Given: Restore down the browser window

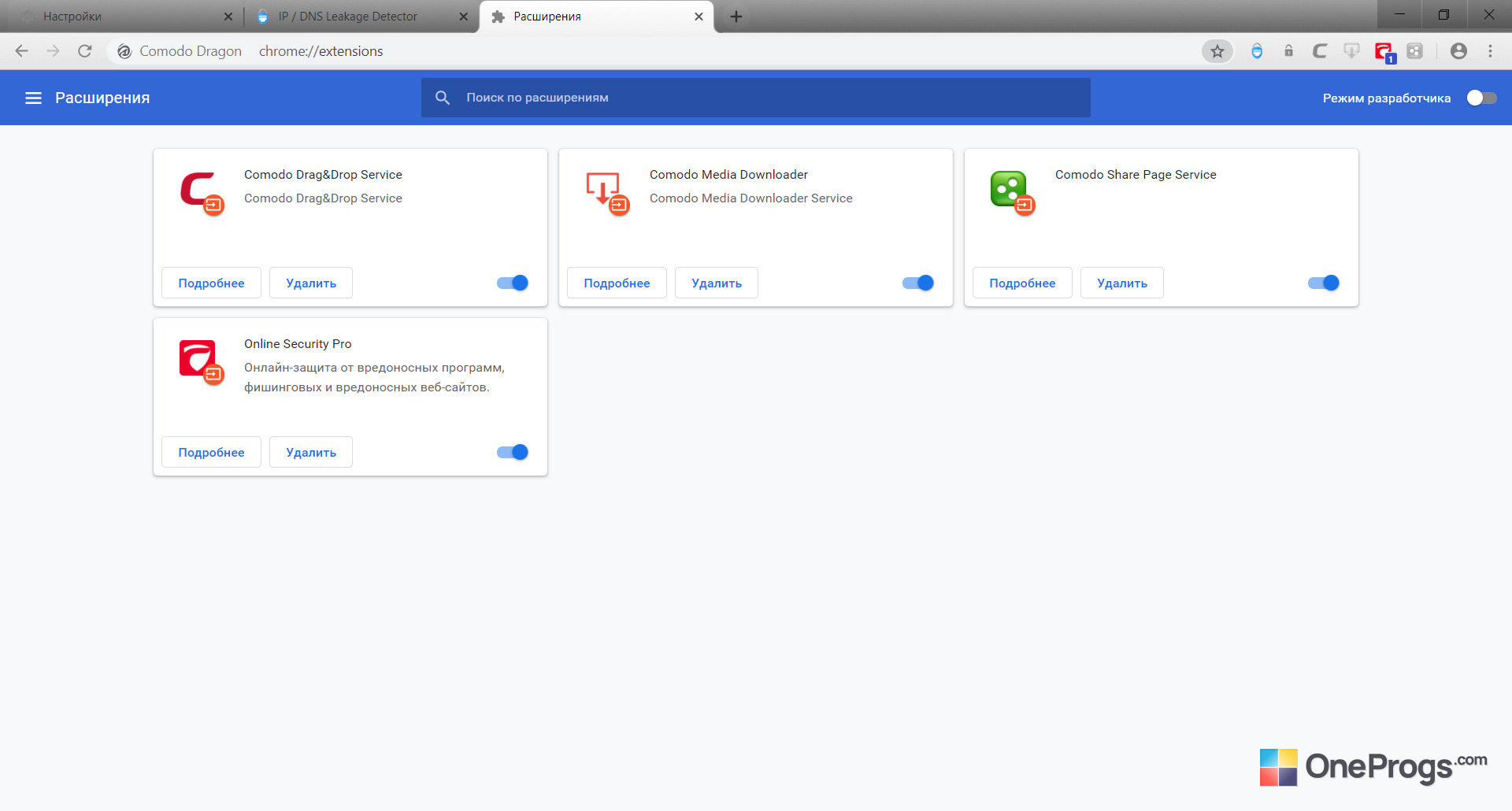Looking at the screenshot, I should point(1443,14).
